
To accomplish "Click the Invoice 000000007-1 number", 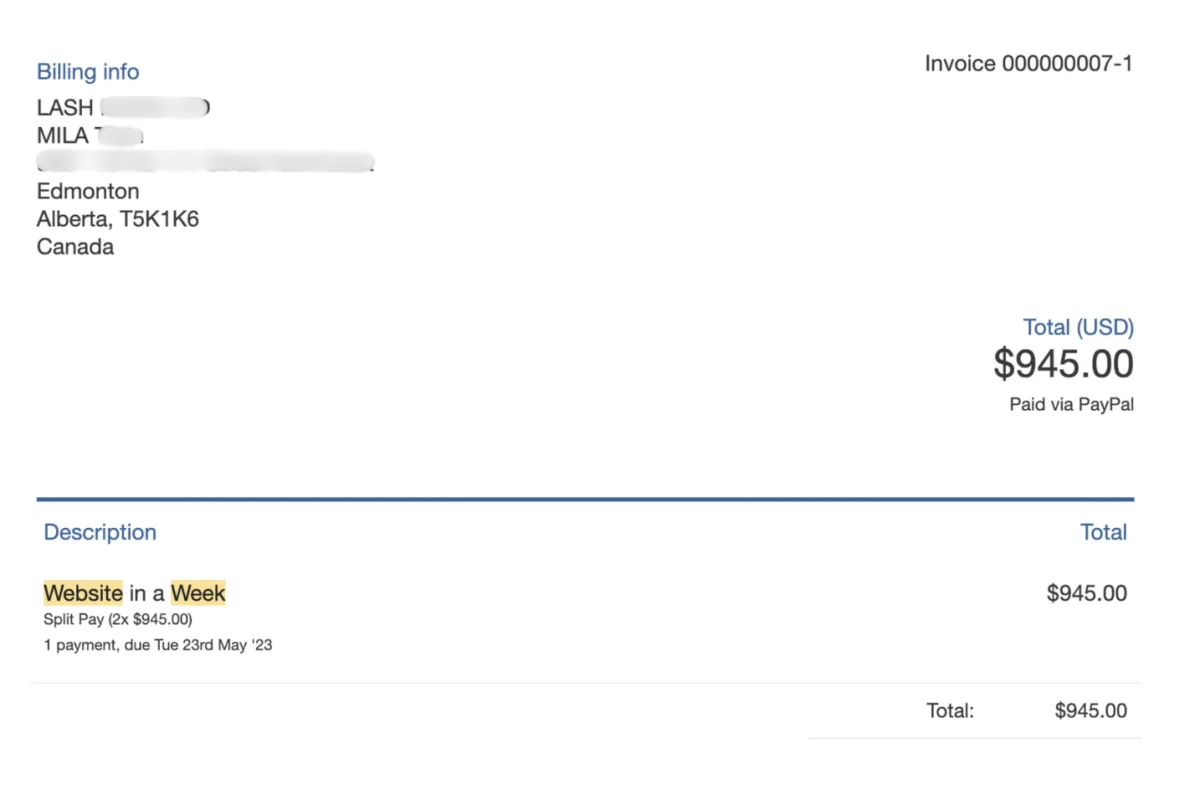I will tap(1028, 64).
